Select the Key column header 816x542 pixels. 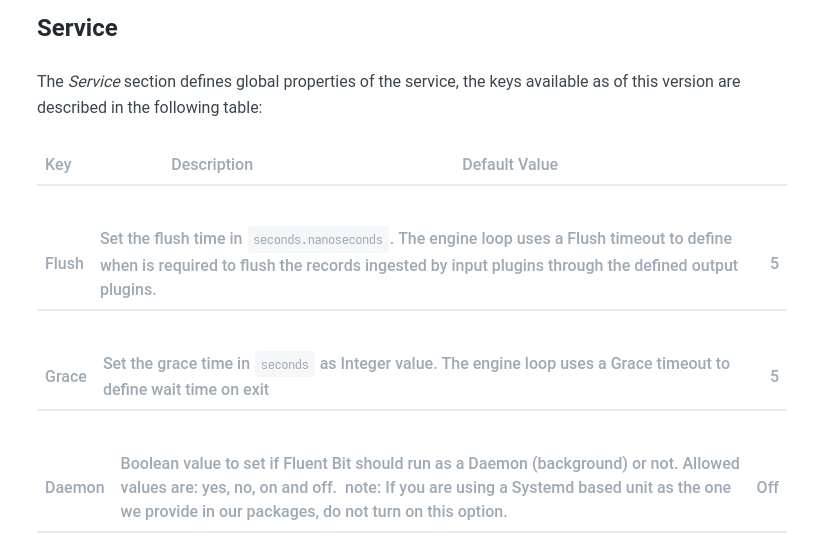coord(58,164)
